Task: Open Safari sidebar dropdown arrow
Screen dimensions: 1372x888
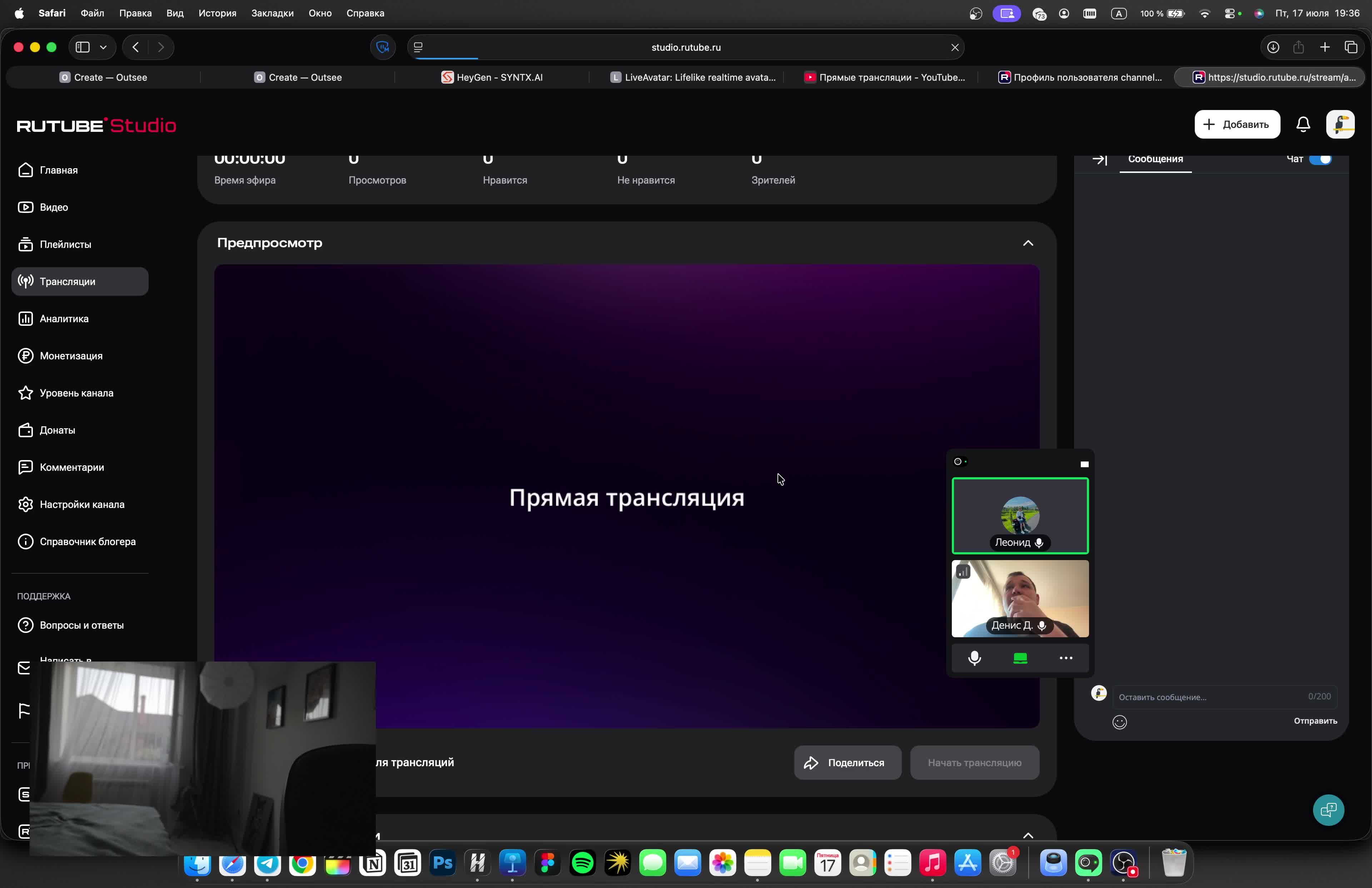Action: pyautogui.click(x=103, y=47)
